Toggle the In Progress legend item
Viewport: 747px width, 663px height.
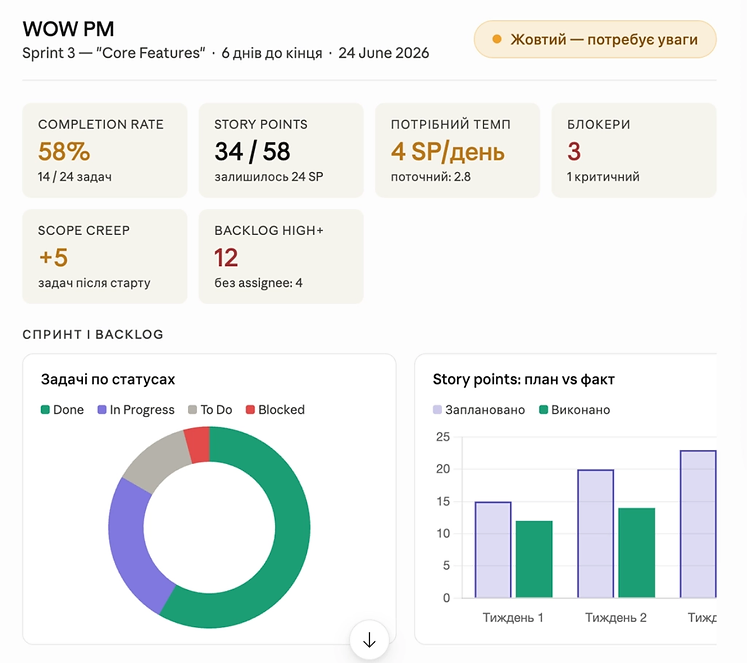[136, 410]
